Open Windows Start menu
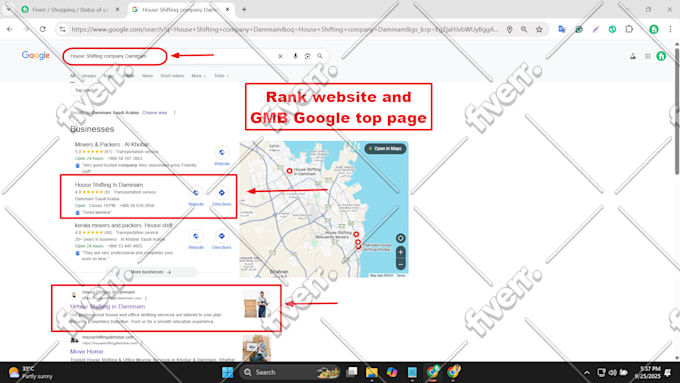 click(227, 372)
